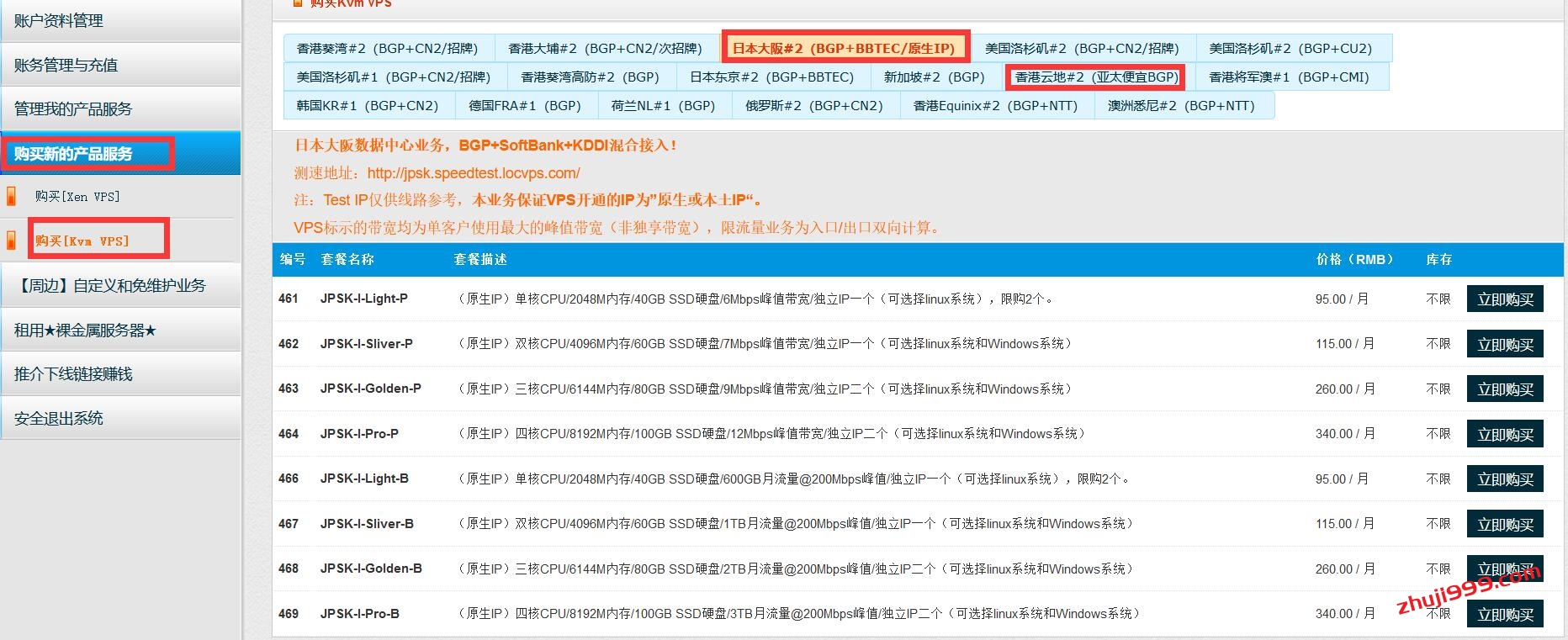Screen dimensions: 1568x640
Task: Open 管理我的产品服务 in sidebar
Action: click(x=73, y=109)
